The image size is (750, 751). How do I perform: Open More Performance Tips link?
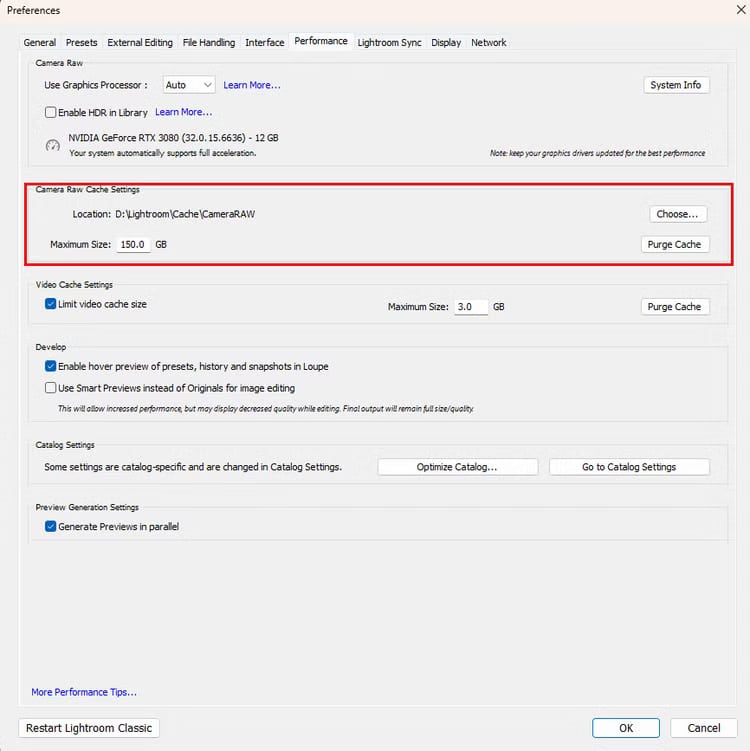(x=84, y=692)
